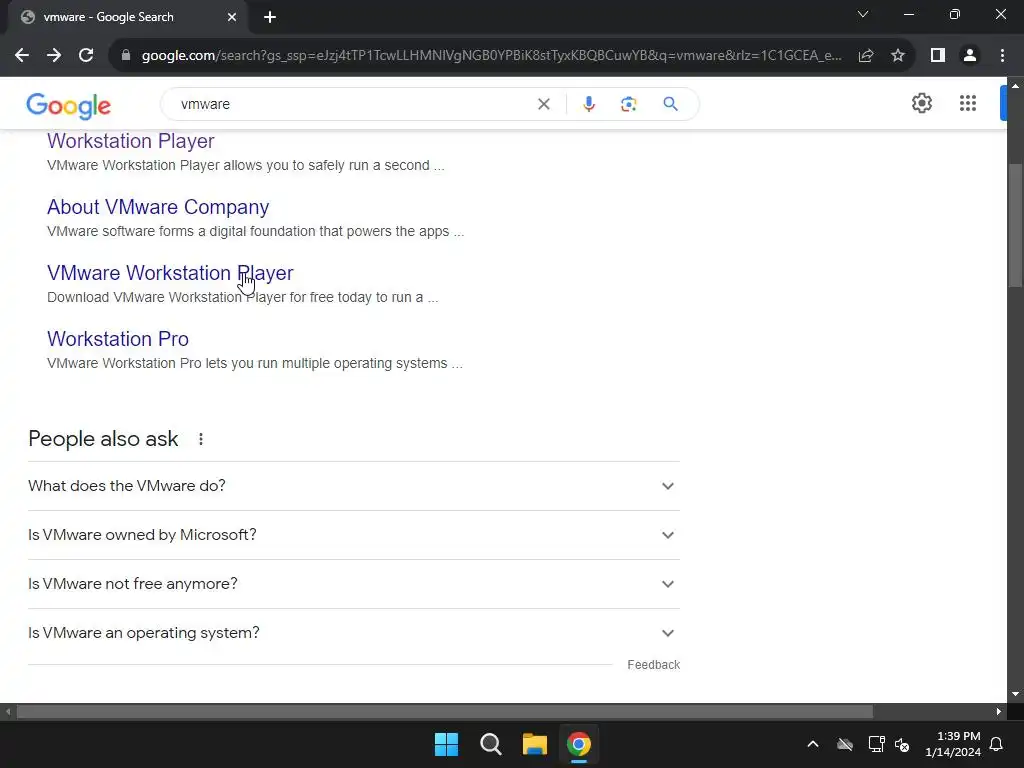The width and height of the screenshot is (1024, 768).
Task: Click the network status tray icon
Action: 876,744
